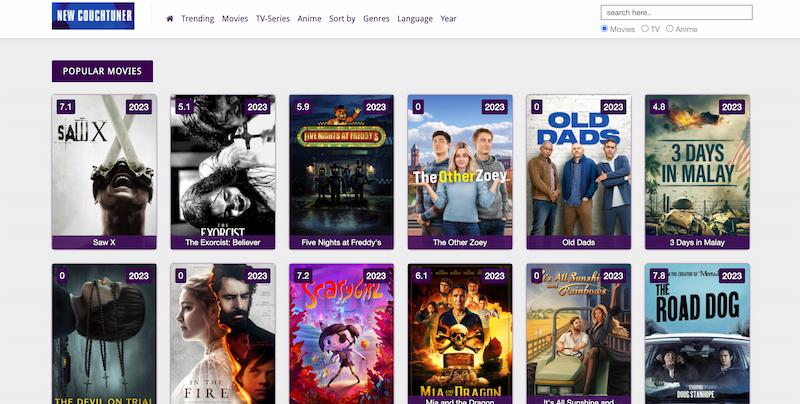Image resolution: width=800 pixels, height=404 pixels.
Task: Click the Old Dads title link
Action: 579,242
